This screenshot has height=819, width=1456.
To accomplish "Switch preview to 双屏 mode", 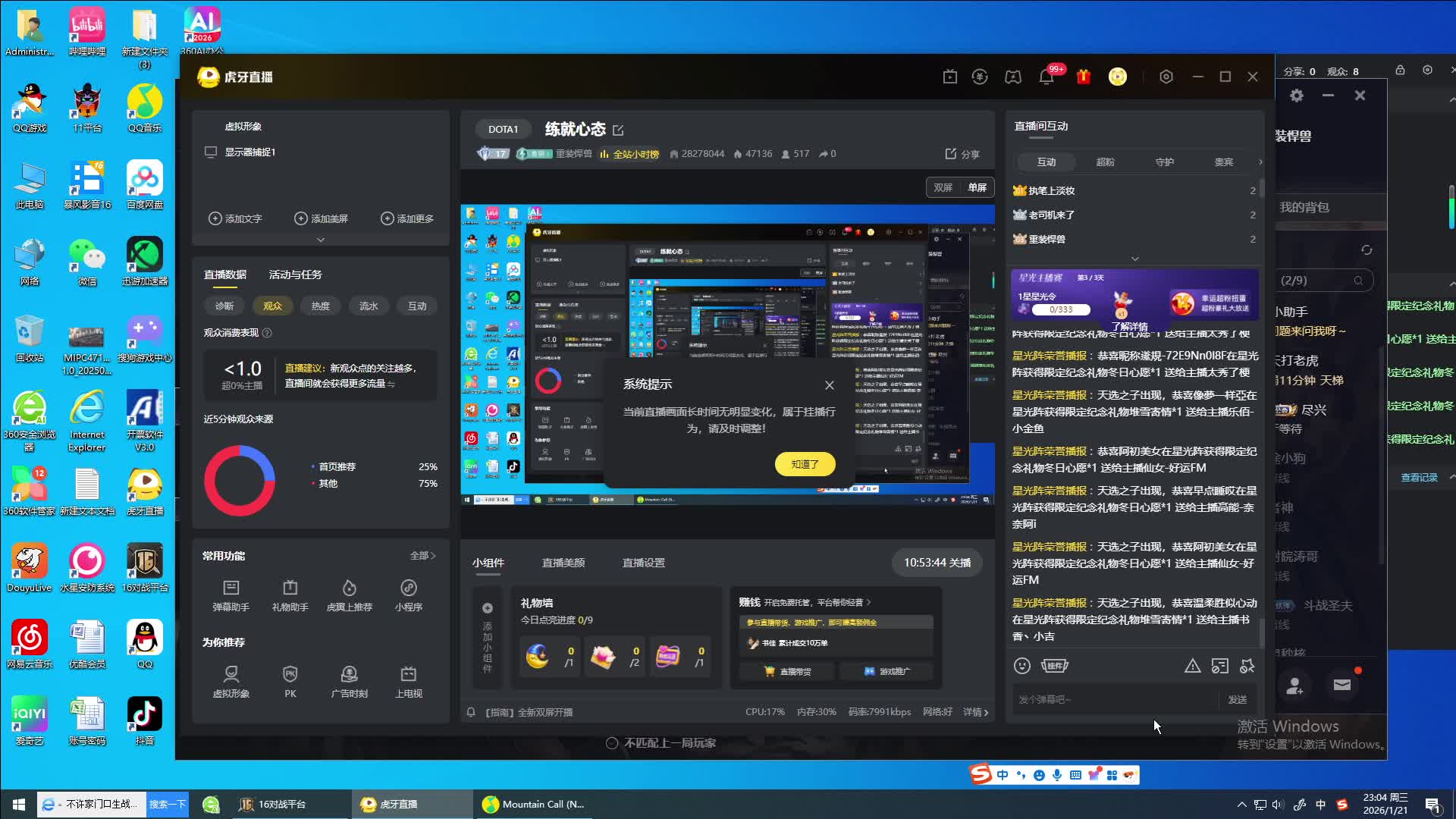I will 943,187.
